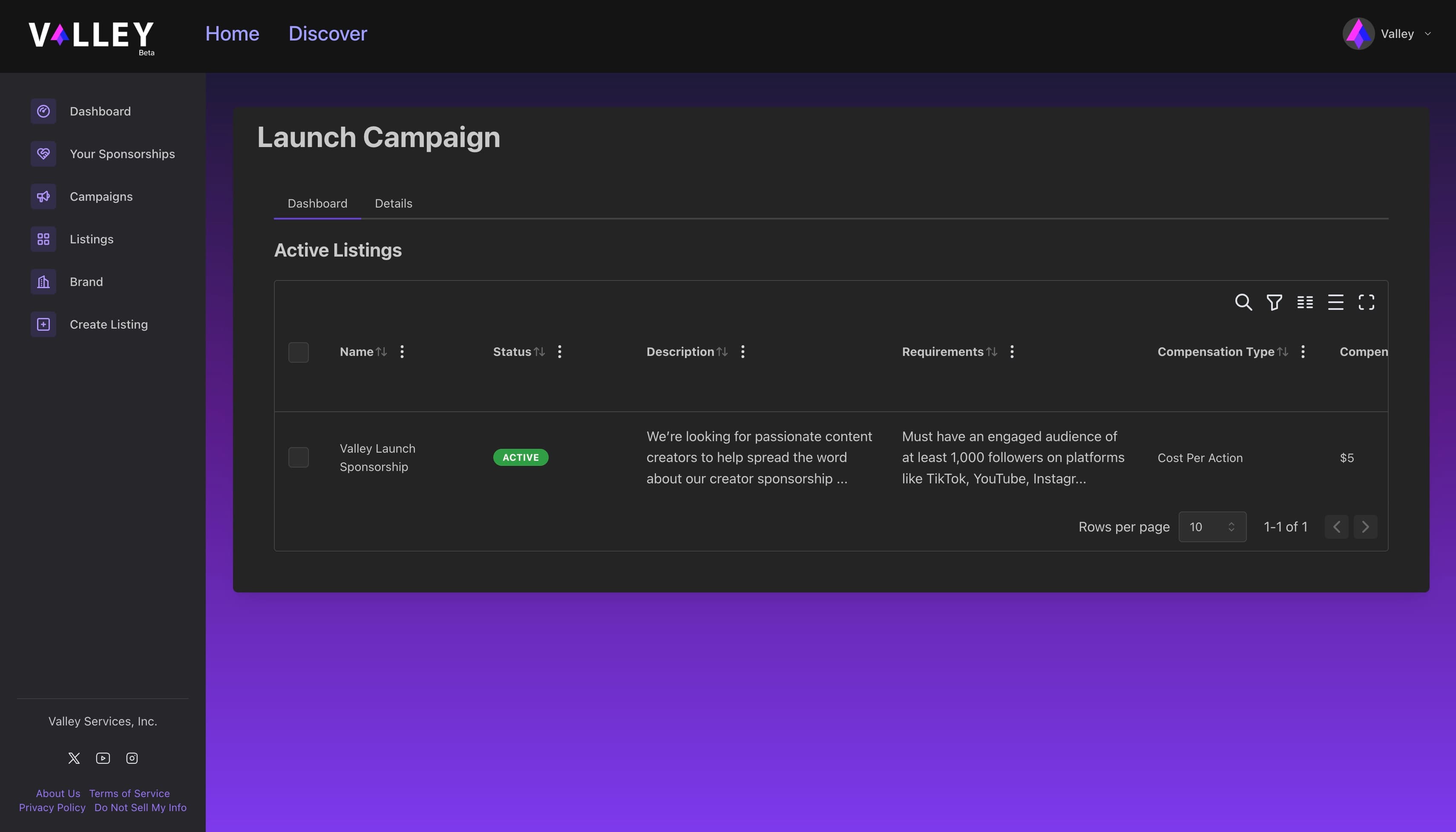The width and height of the screenshot is (1456, 832).
Task: Click the listing description text cell
Action: point(760,457)
